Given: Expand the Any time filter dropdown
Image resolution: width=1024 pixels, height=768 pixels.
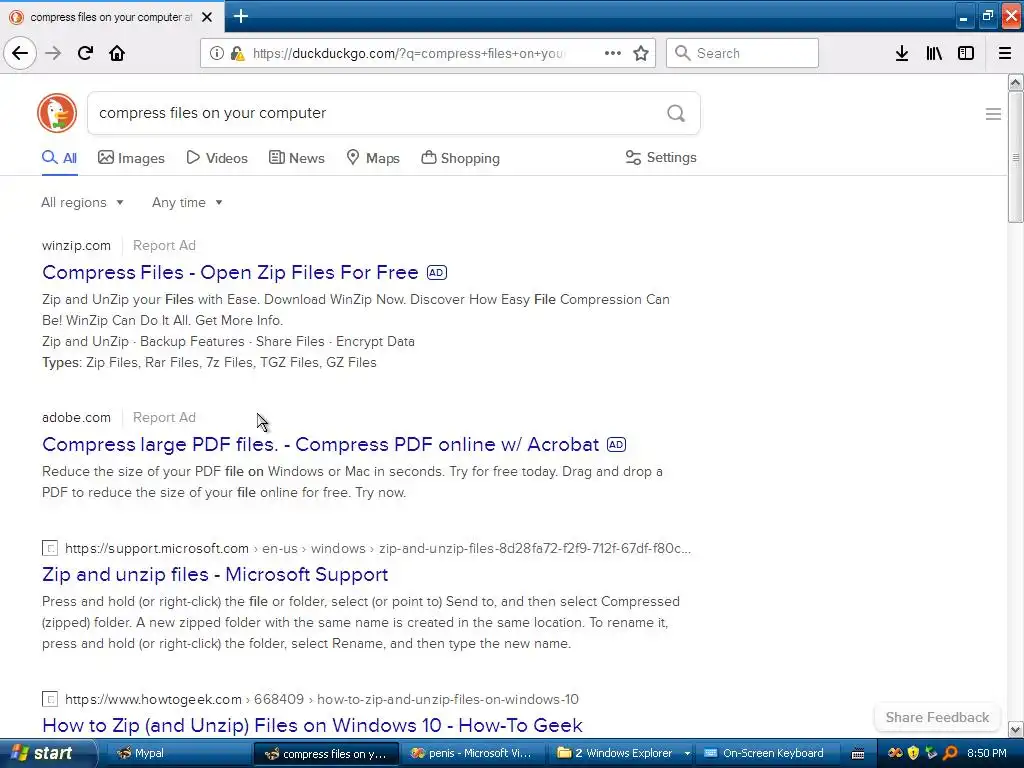Looking at the screenshot, I should tap(187, 202).
